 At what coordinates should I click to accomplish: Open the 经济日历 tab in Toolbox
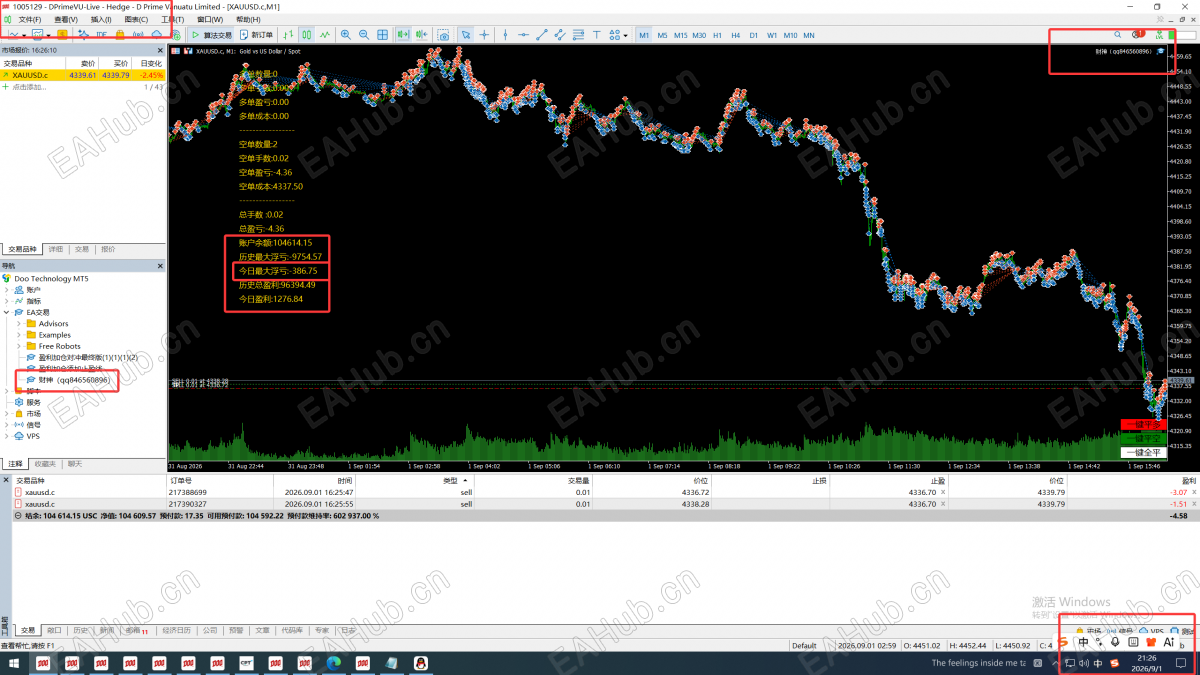(176, 631)
